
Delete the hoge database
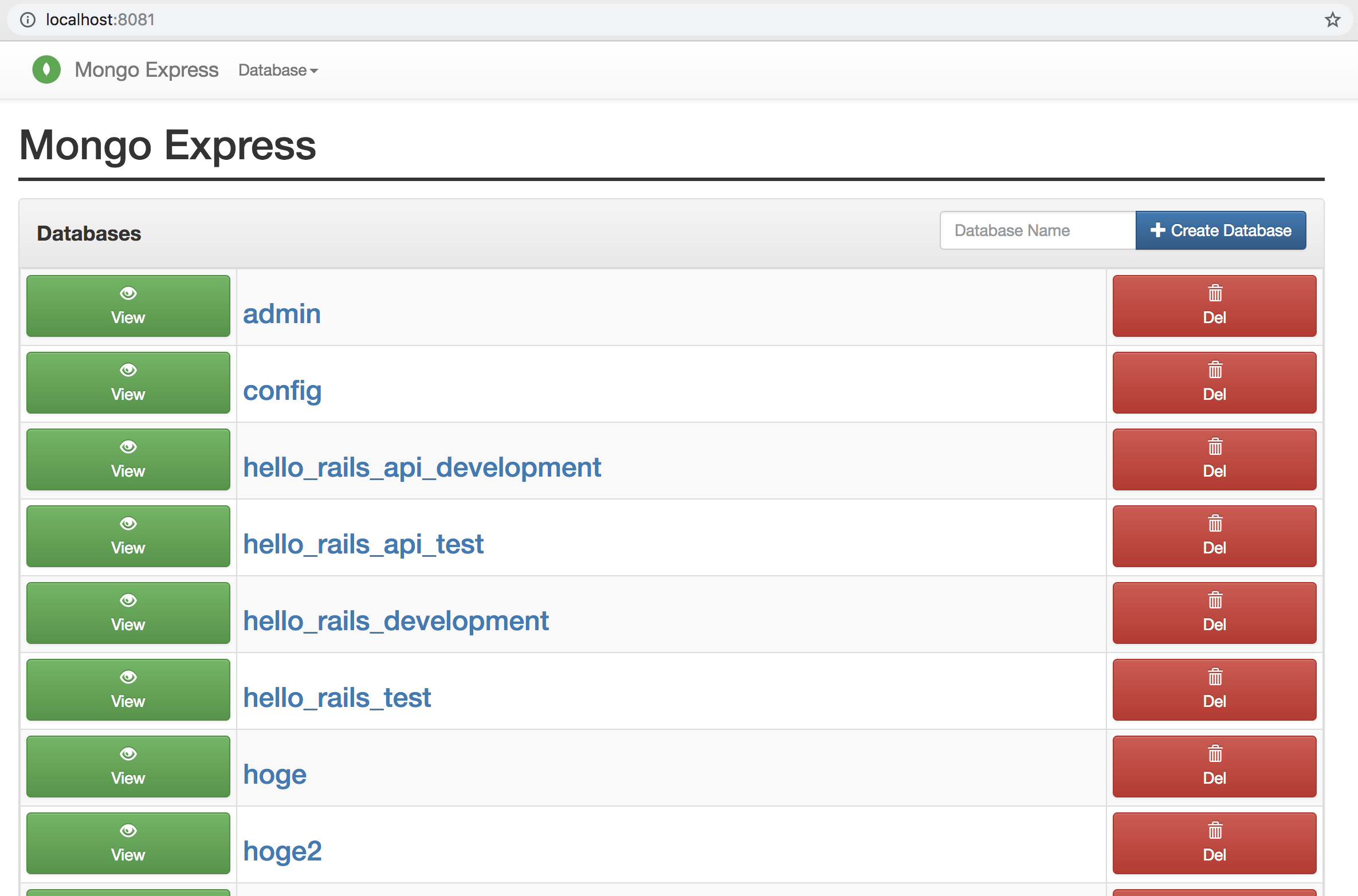coord(1214,767)
